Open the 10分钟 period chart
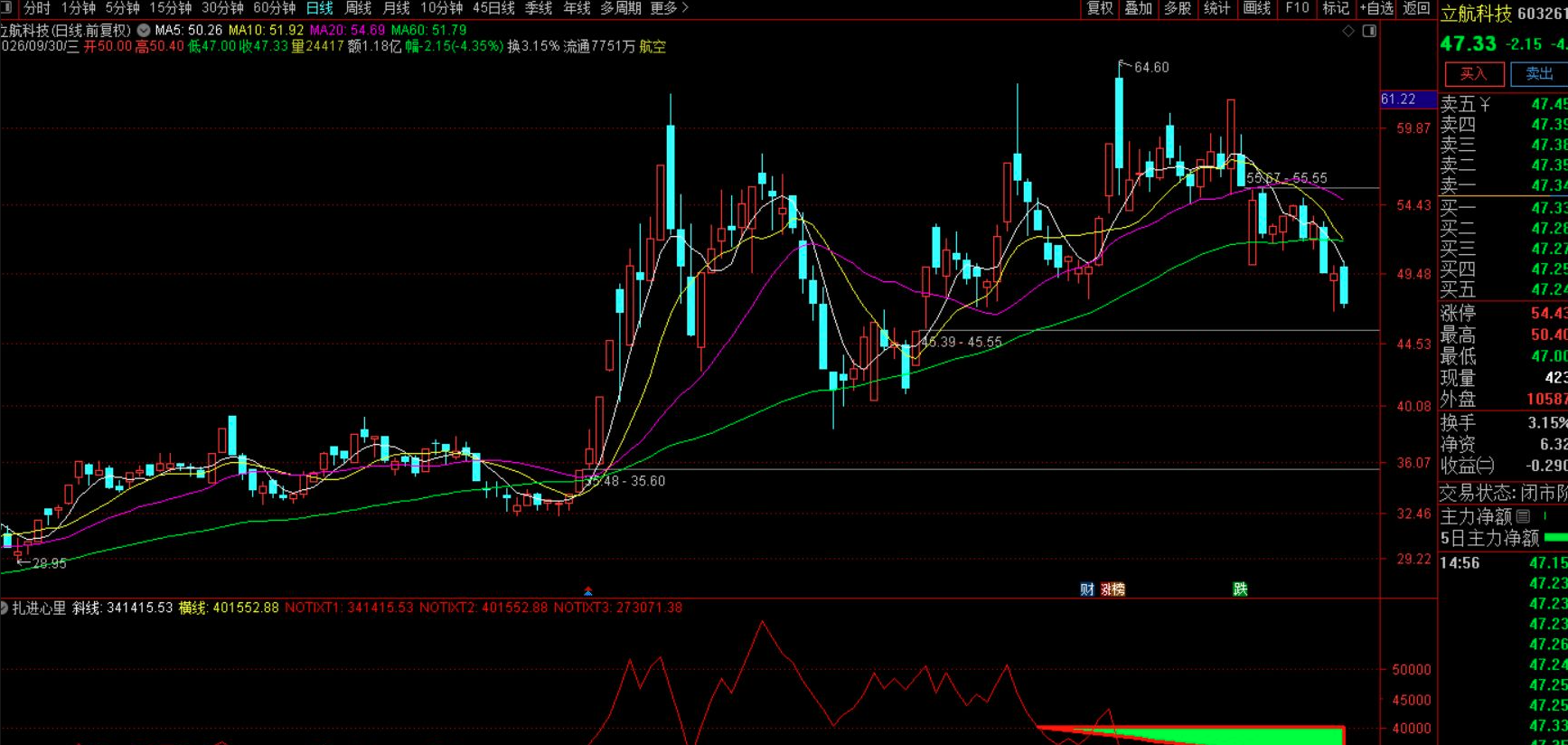1568x745 pixels. point(441,8)
